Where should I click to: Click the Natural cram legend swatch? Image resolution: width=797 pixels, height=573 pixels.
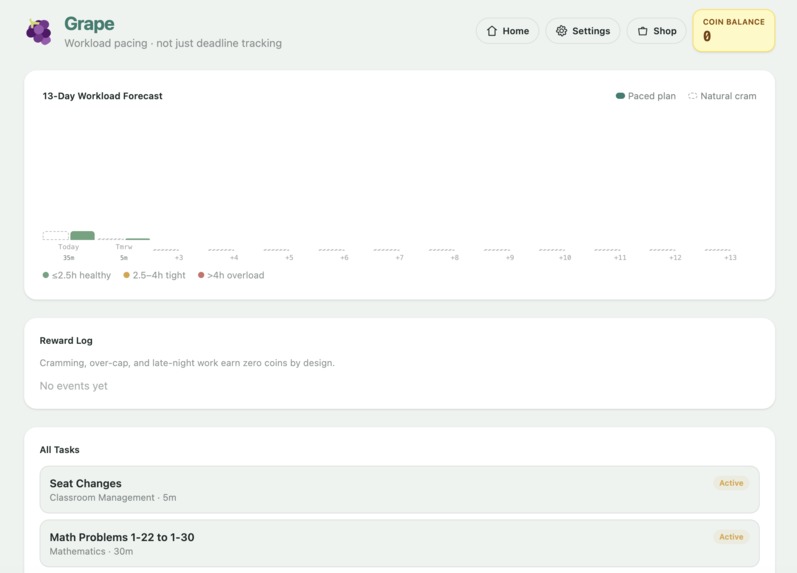692,96
